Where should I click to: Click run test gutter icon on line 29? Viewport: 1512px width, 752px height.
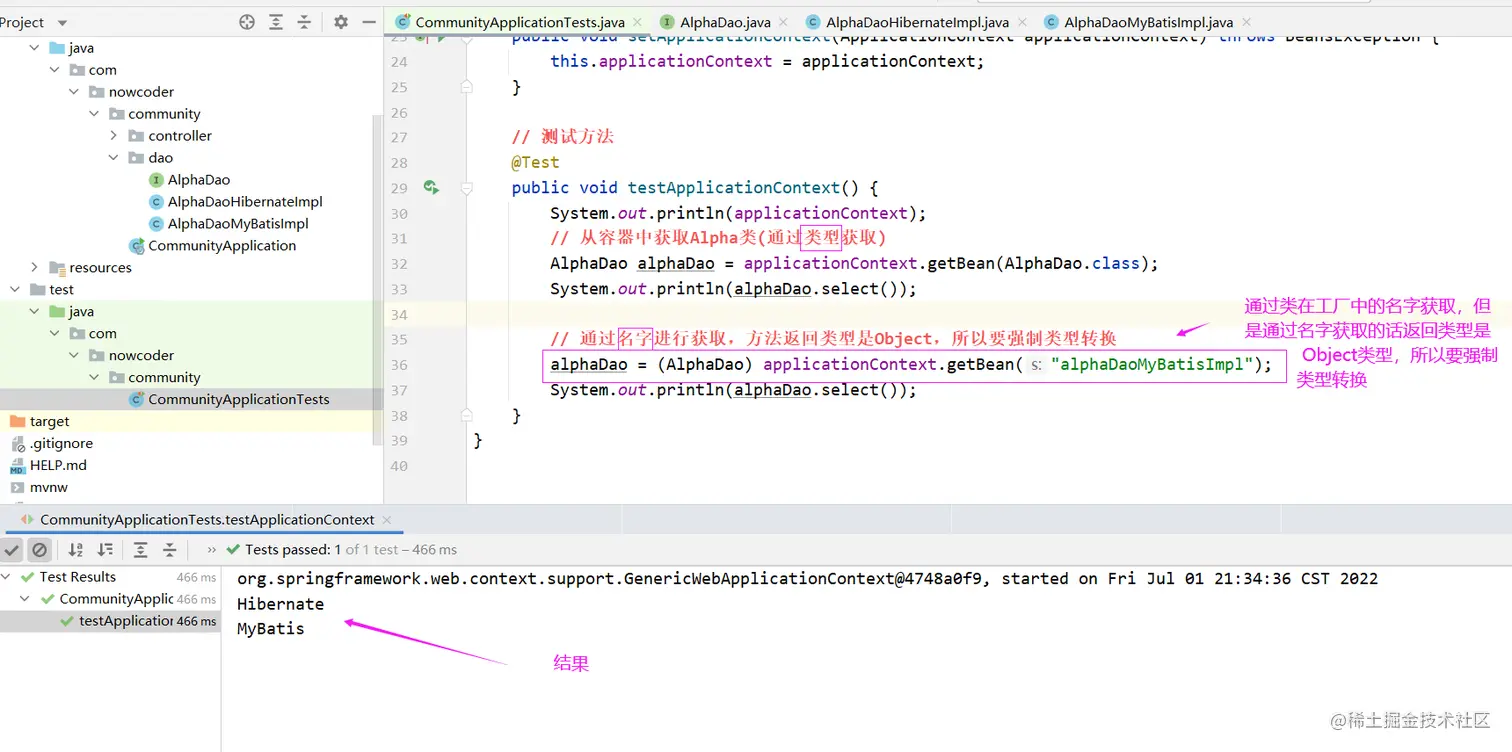(x=431, y=187)
